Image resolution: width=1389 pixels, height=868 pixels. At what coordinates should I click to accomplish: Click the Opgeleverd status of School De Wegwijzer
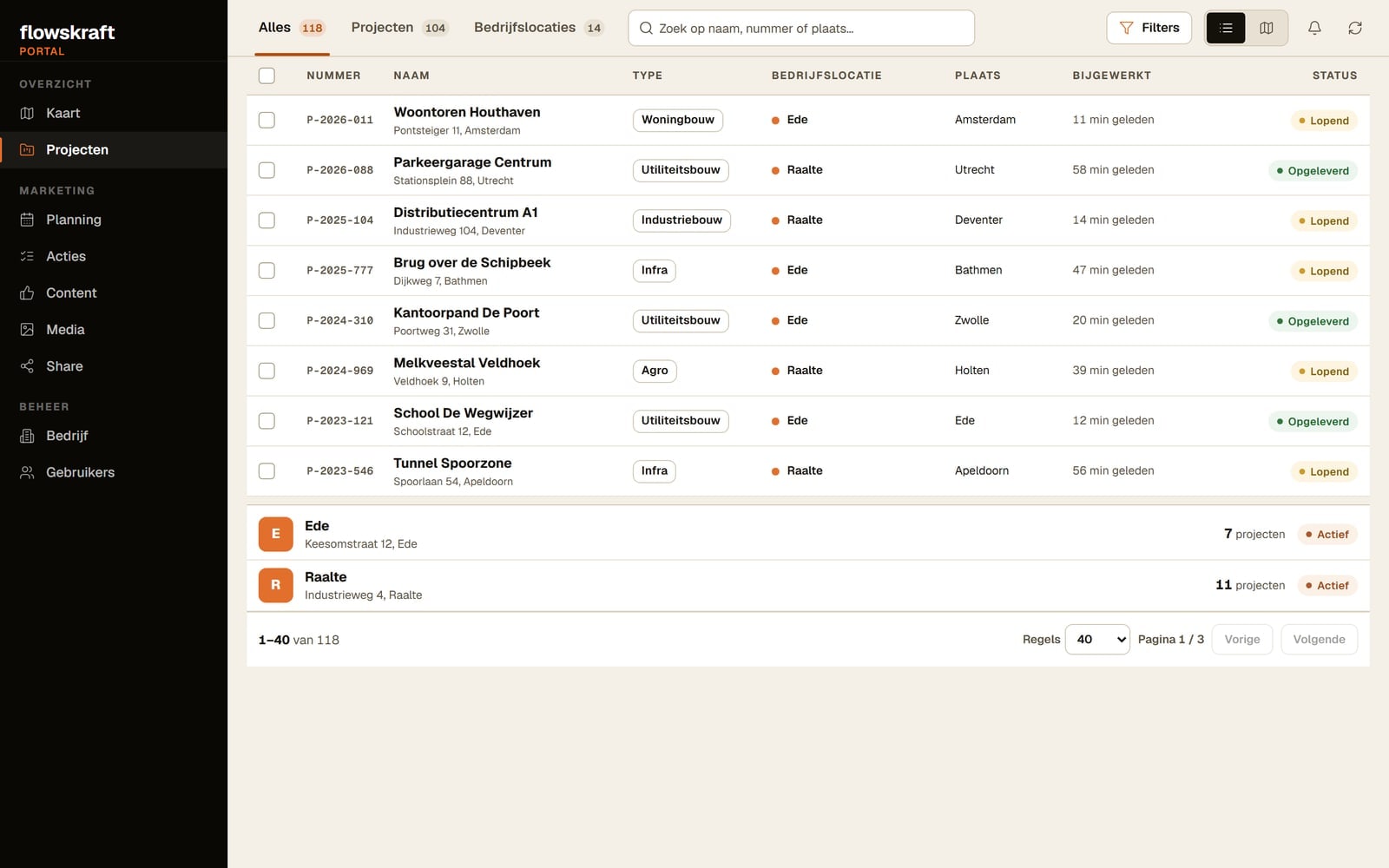pyautogui.click(x=1313, y=422)
